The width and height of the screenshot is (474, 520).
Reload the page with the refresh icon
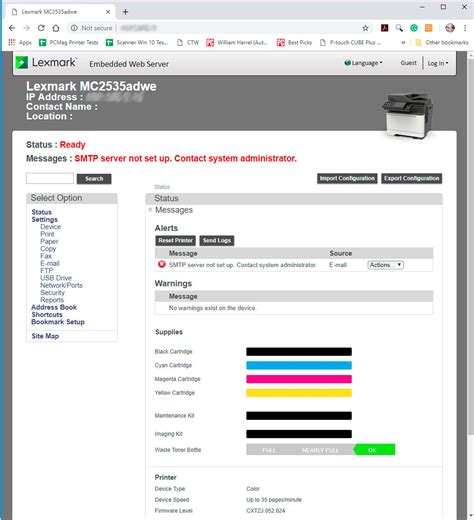[x=41, y=28]
